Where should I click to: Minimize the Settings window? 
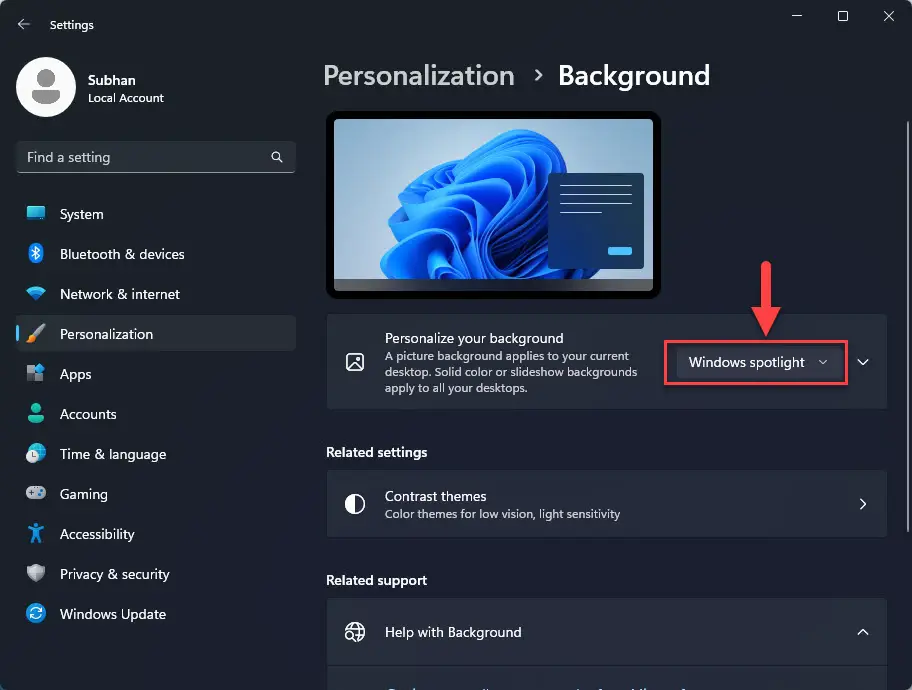pos(797,16)
